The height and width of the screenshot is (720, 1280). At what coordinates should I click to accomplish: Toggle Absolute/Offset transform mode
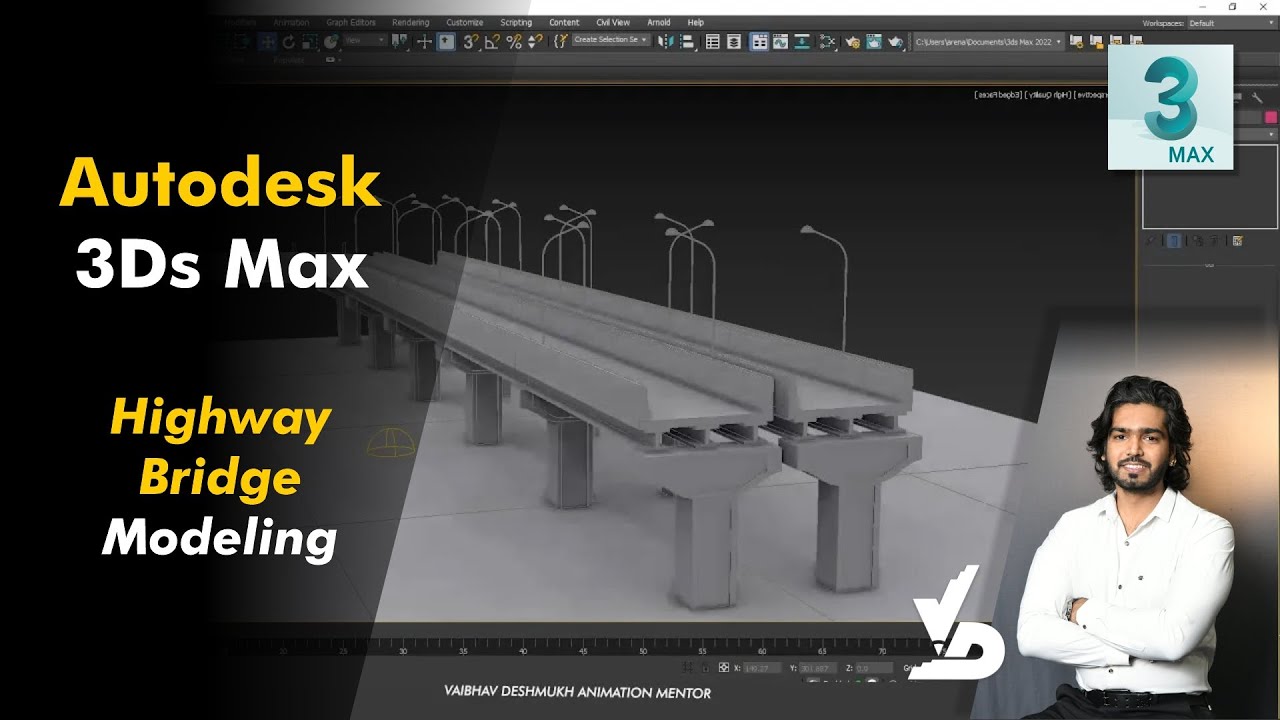[x=724, y=667]
